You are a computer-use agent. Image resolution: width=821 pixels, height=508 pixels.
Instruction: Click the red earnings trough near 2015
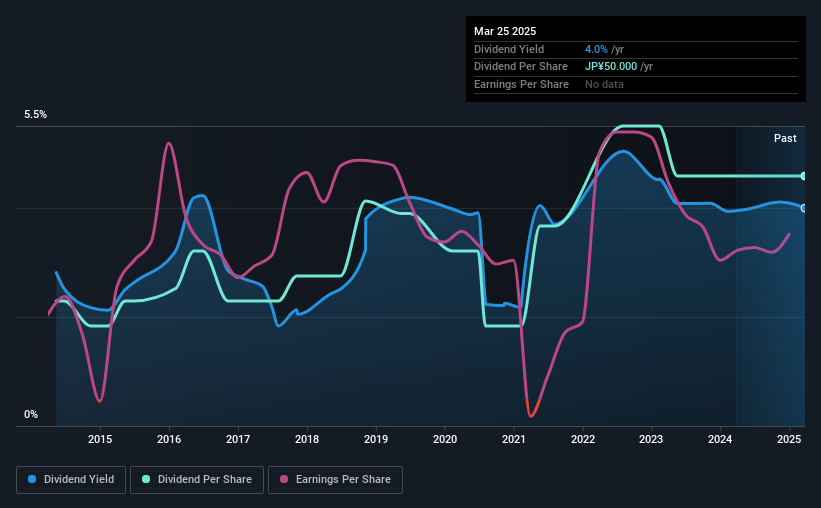[99, 401]
